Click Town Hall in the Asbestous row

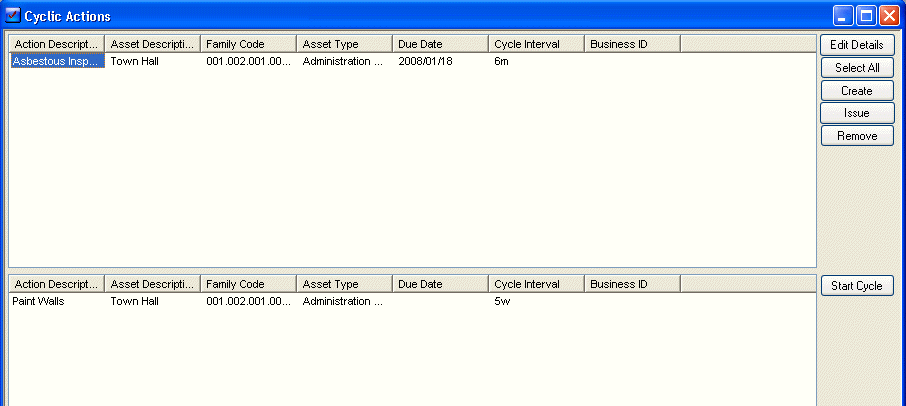[134, 61]
